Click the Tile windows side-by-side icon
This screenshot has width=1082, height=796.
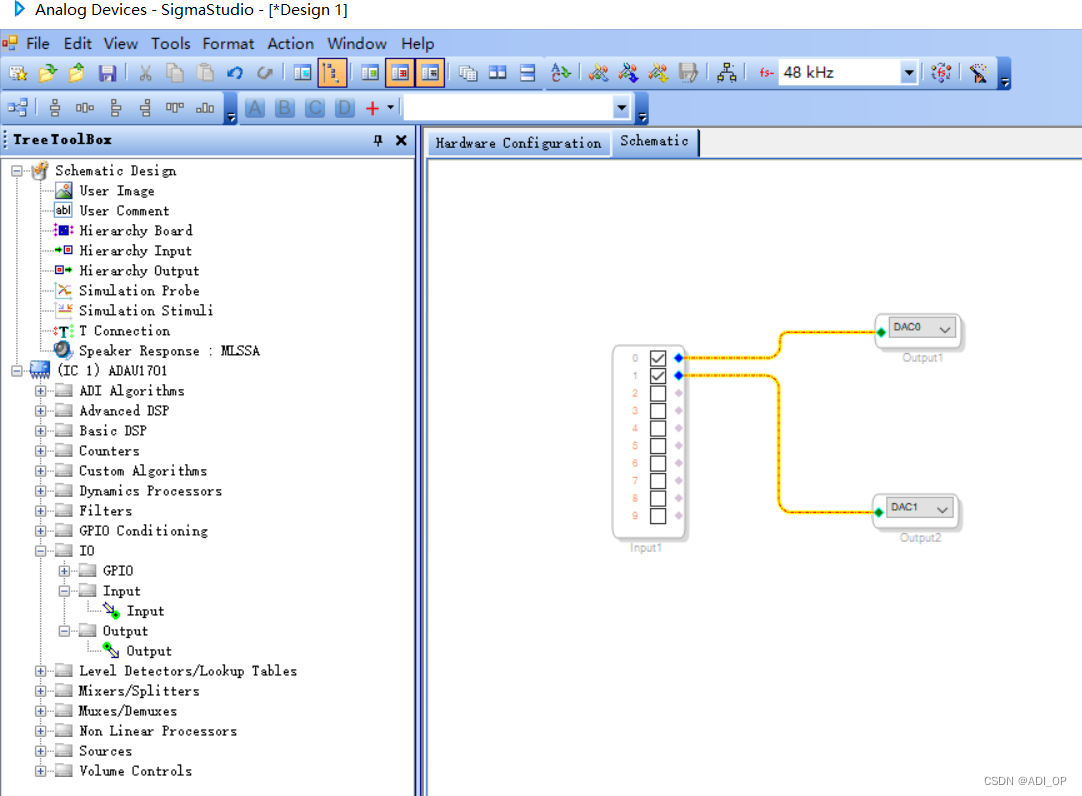(x=498, y=72)
